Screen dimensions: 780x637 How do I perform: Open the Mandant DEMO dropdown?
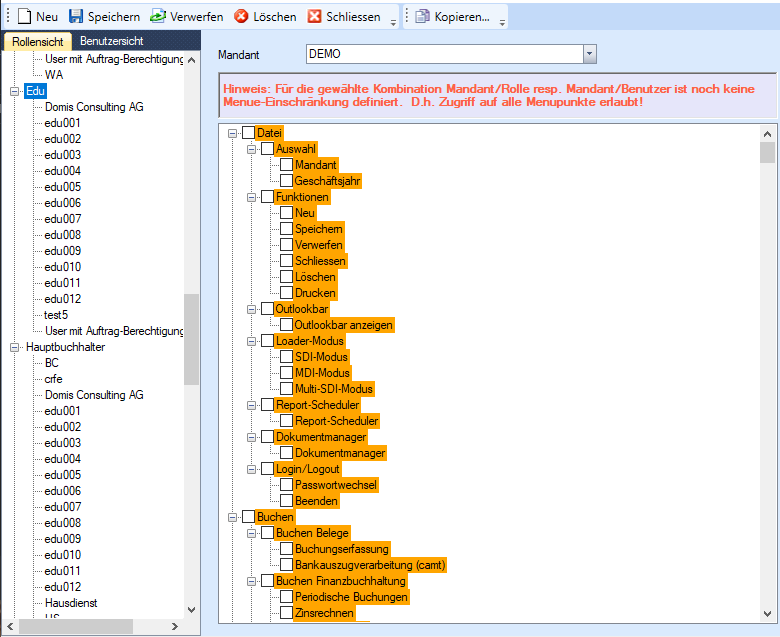589,54
